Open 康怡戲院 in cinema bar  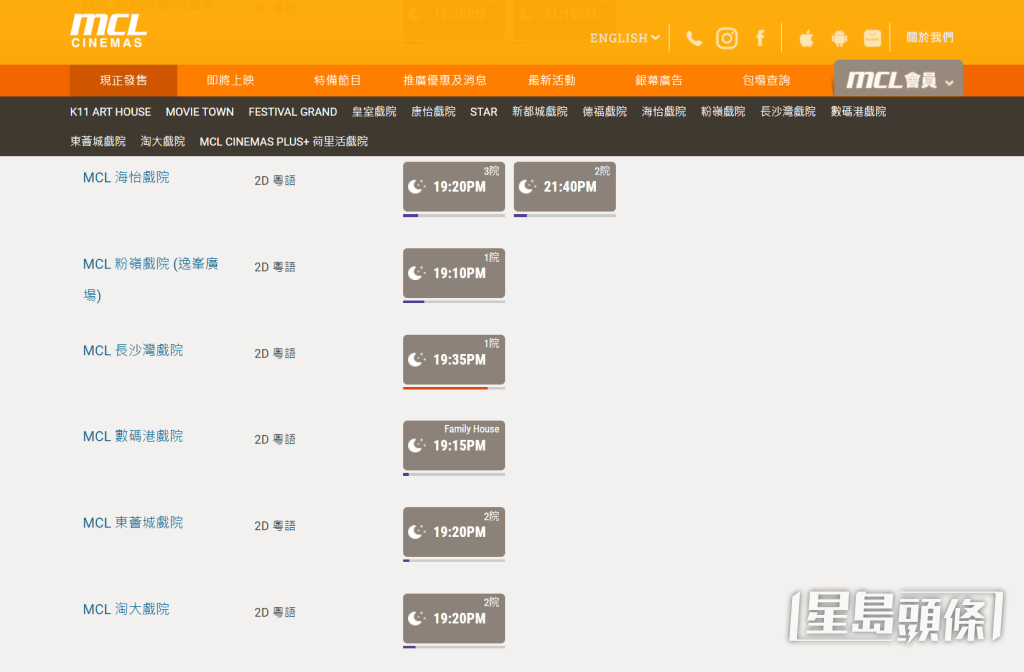(433, 112)
